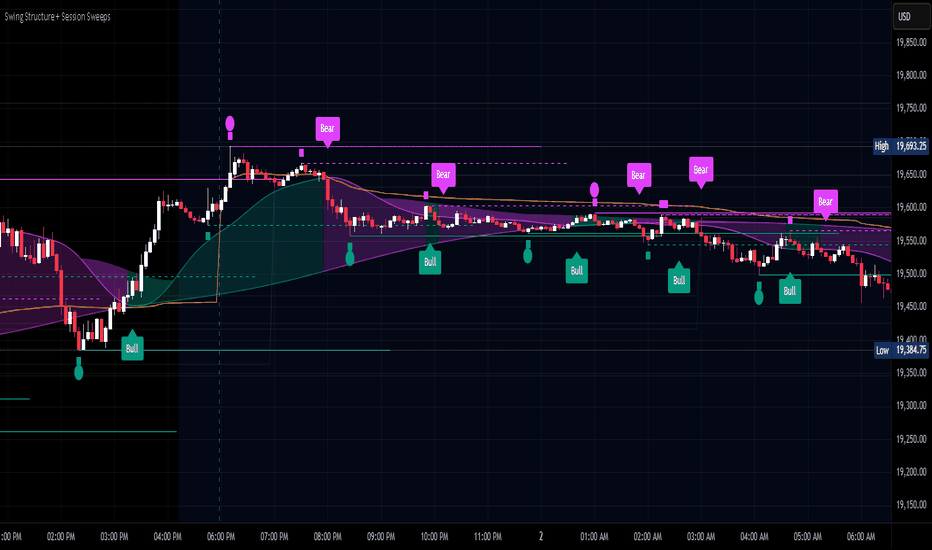Click the magenta sweep circle above the 06:00 PM high
932x550 pixels.
230,124
